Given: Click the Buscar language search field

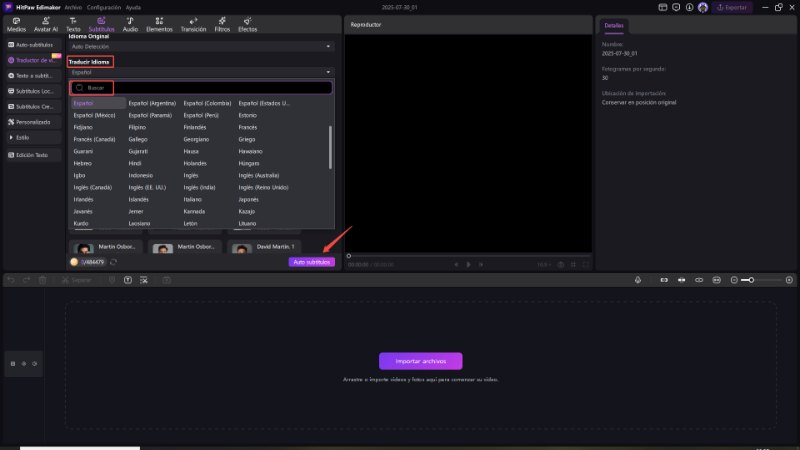Looking at the screenshot, I should pos(200,88).
